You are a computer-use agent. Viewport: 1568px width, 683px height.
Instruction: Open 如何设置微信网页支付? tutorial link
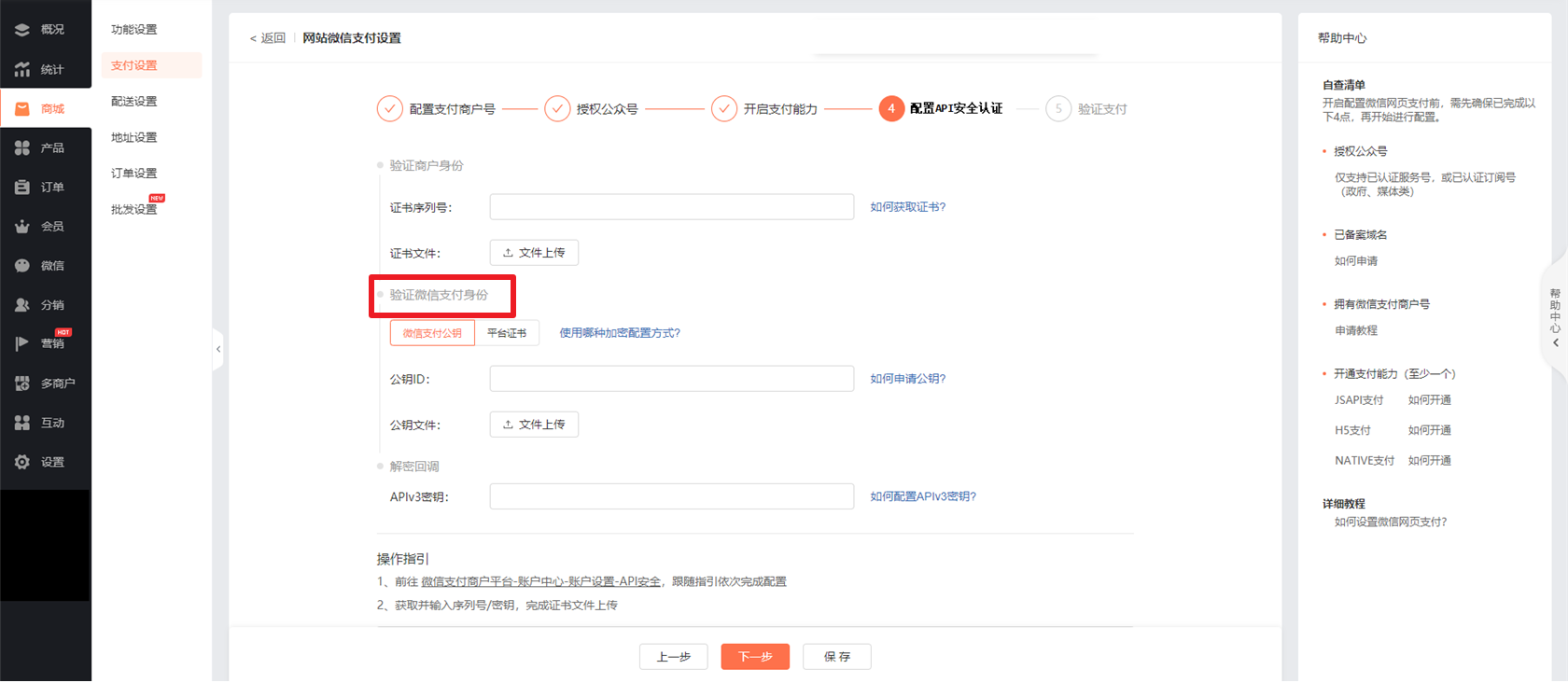click(x=1391, y=523)
